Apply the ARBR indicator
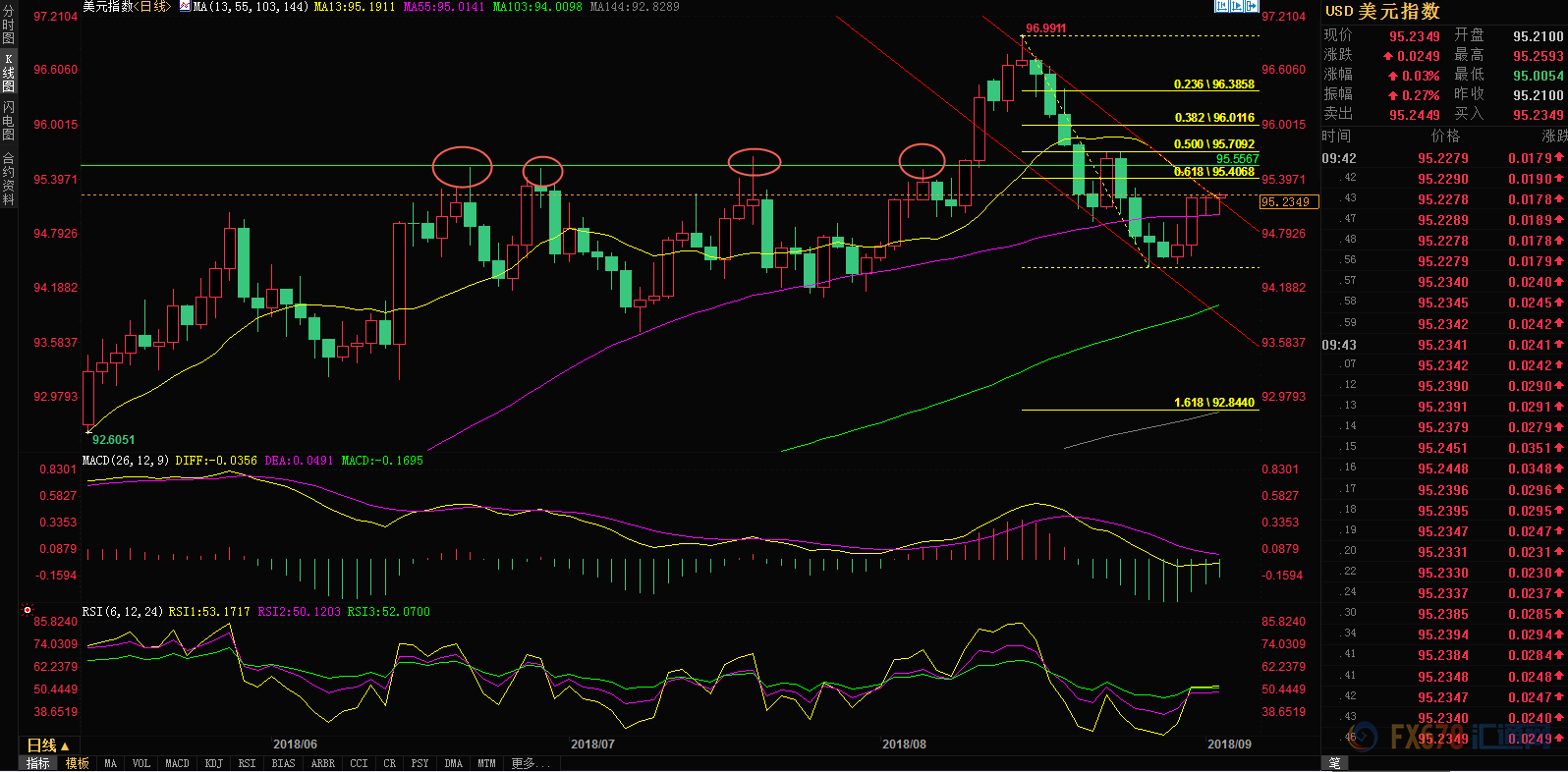 (322, 763)
